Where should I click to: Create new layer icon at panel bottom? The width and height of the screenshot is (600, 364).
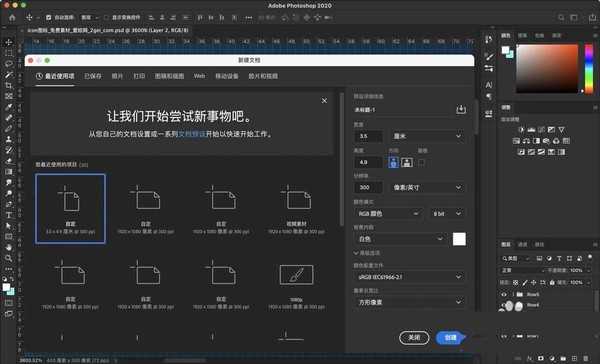[574, 358]
